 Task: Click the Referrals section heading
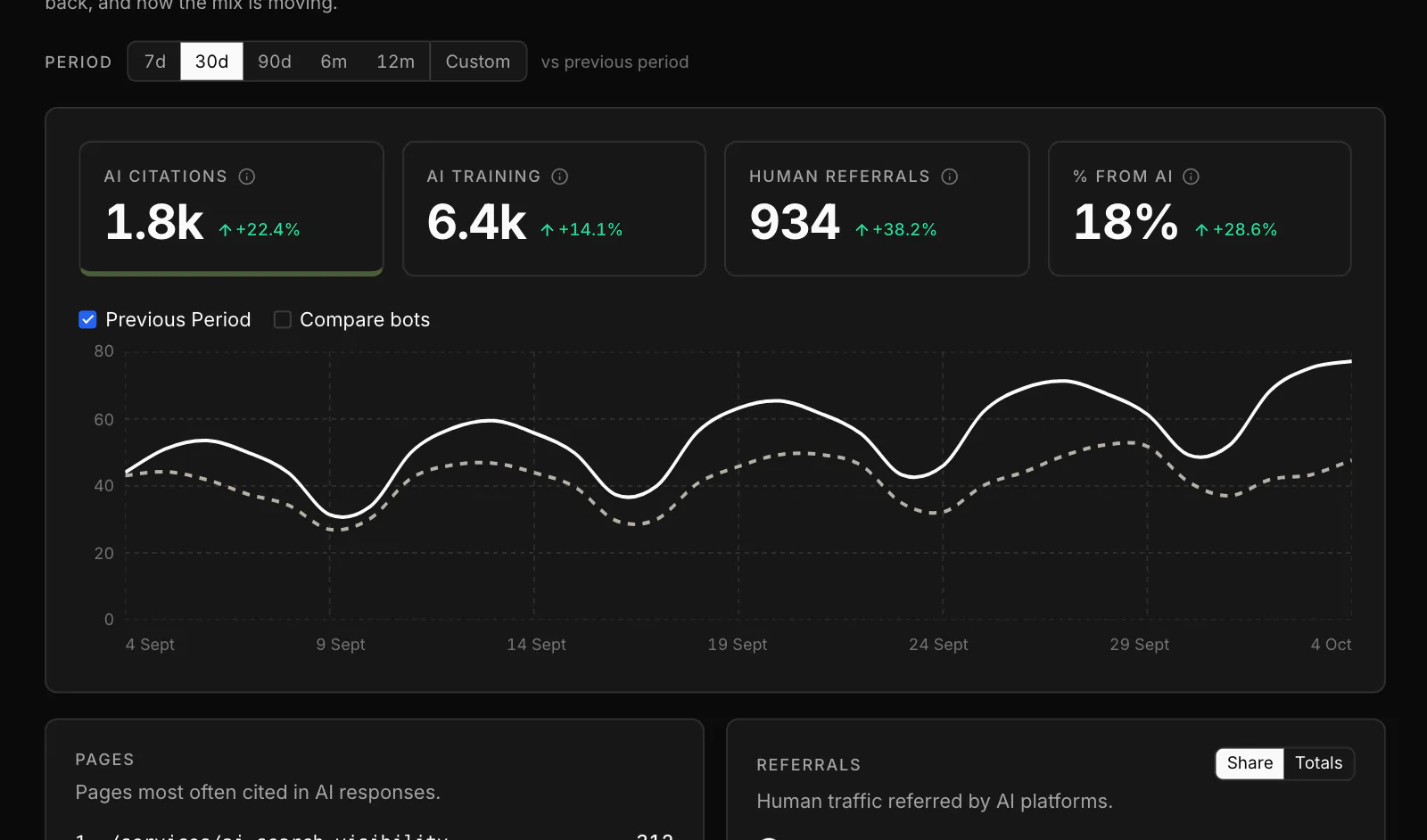(809, 765)
